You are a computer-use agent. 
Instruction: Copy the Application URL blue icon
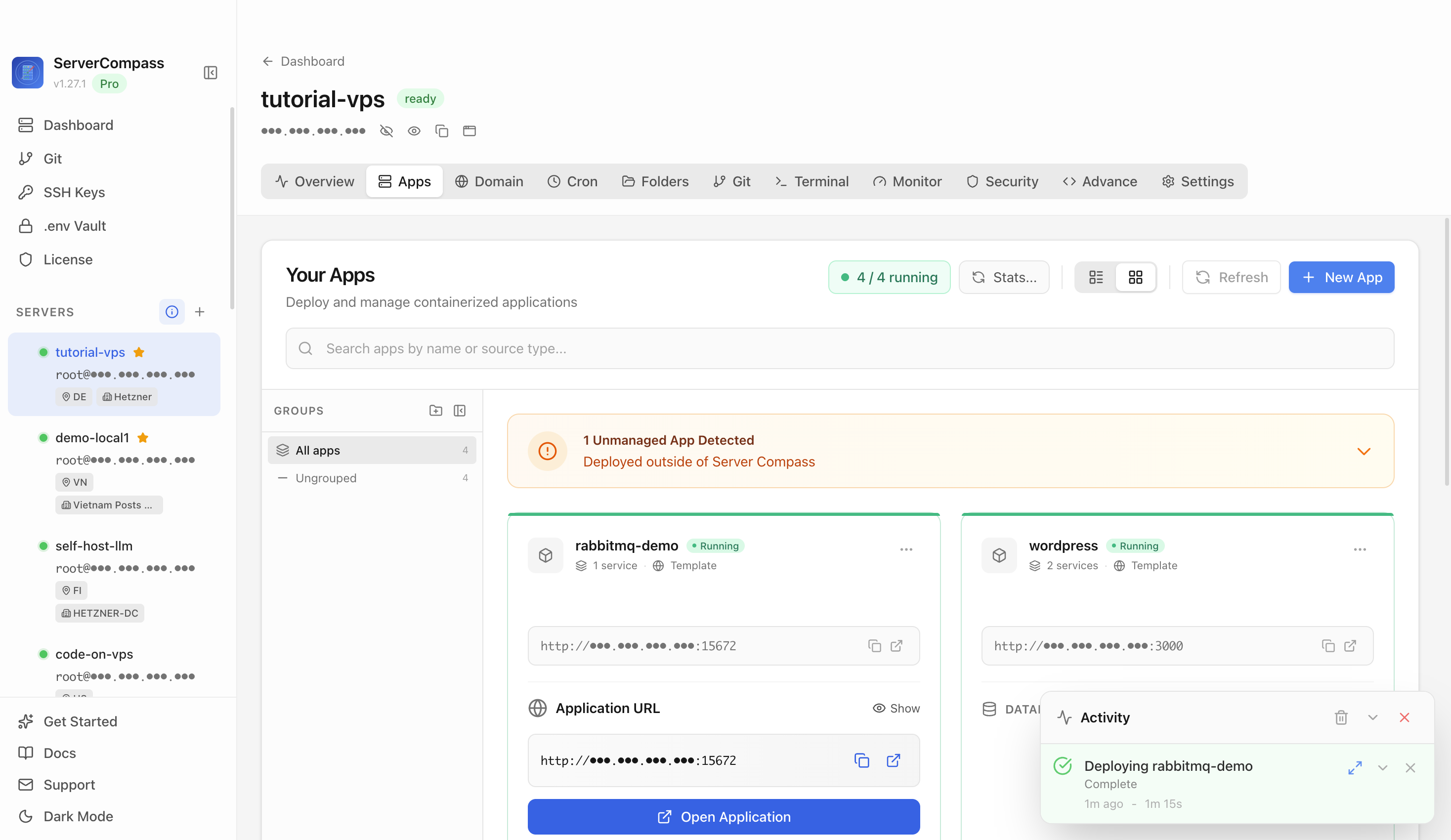point(861,760)
